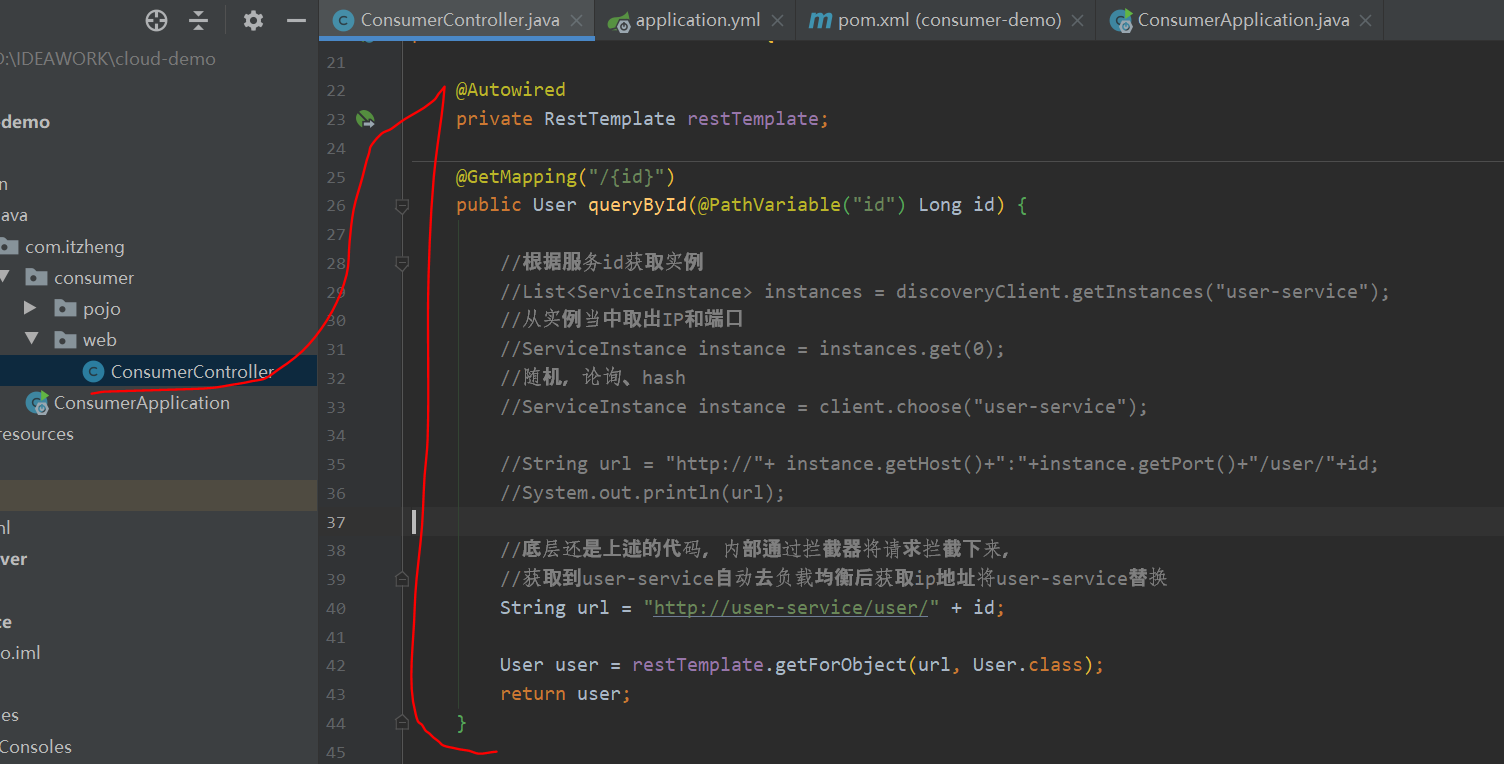The width and height of the screenshot is (1504, 764).
Task: Click the Spring bean gutter icon on line 23
Action: tap(365, 119)
